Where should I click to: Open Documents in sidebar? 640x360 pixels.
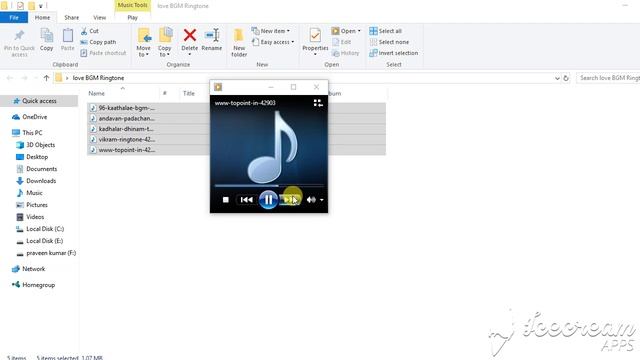[x=42, y=169]
